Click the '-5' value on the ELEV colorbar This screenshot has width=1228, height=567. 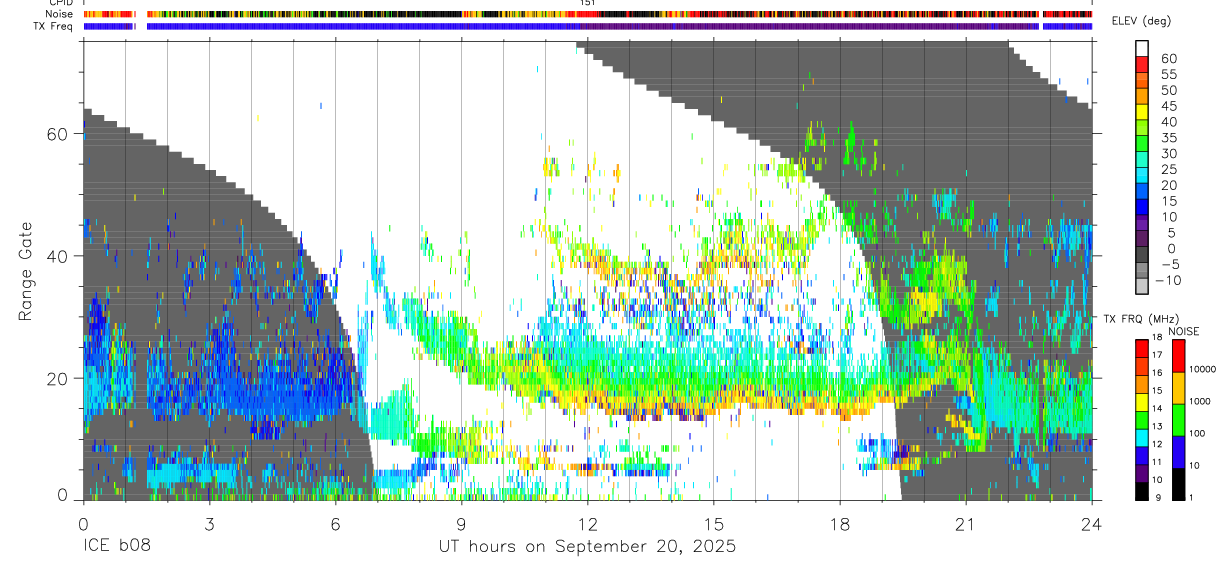(x=1169, y=264)
